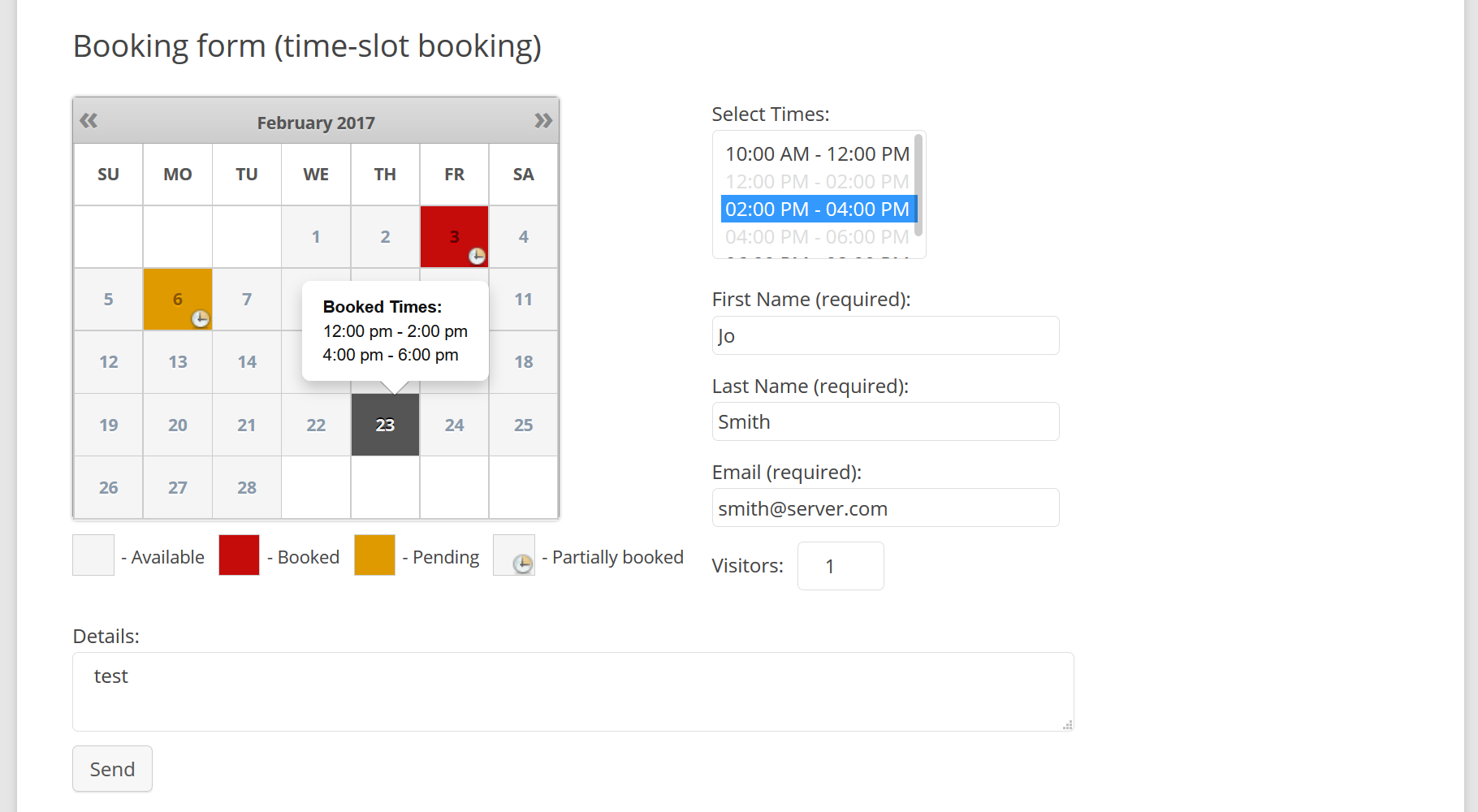
Task: Click the orange Pending legend swatch
Action: (374, 555)
